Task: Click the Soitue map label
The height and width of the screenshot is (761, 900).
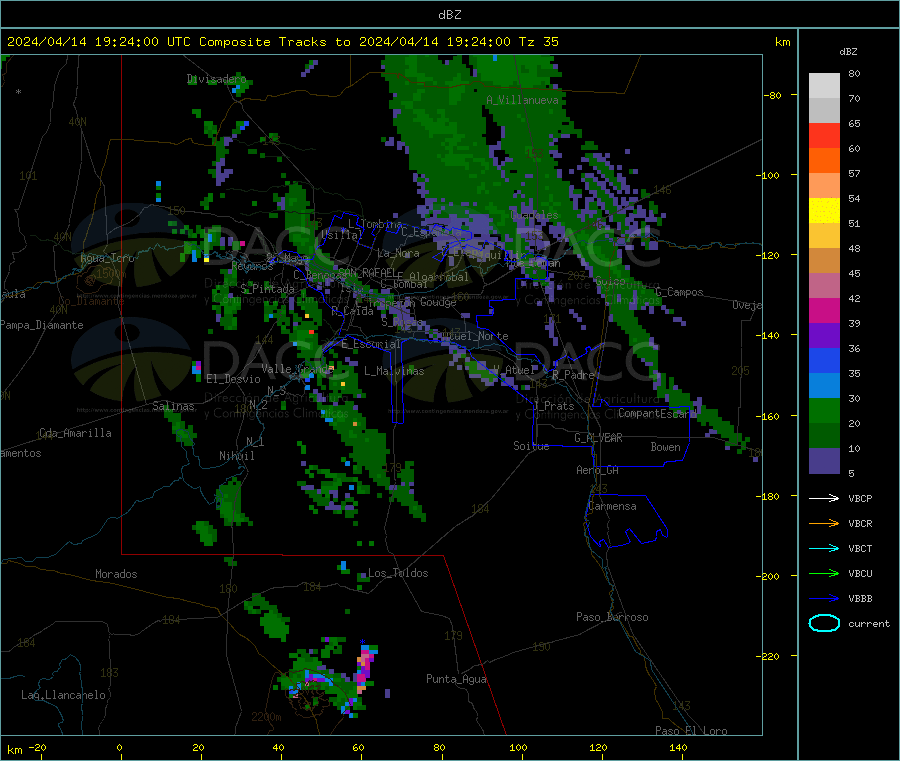Action: (x=531, y=446)
